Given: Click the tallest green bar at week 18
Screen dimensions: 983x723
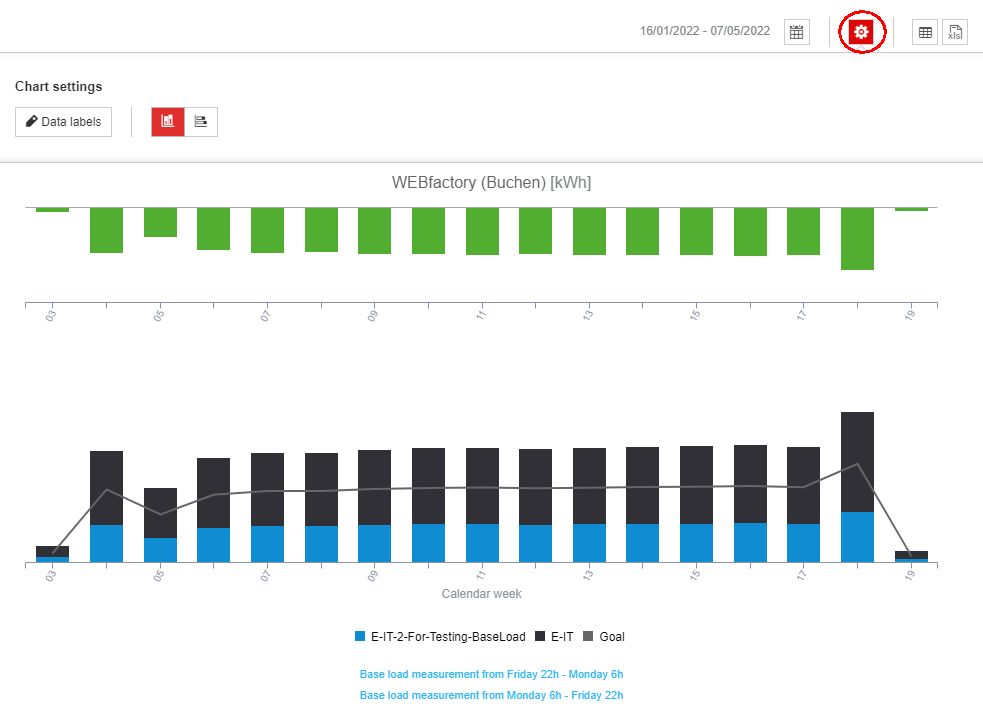Looking at the screenshot, I should tap(857, 239).
